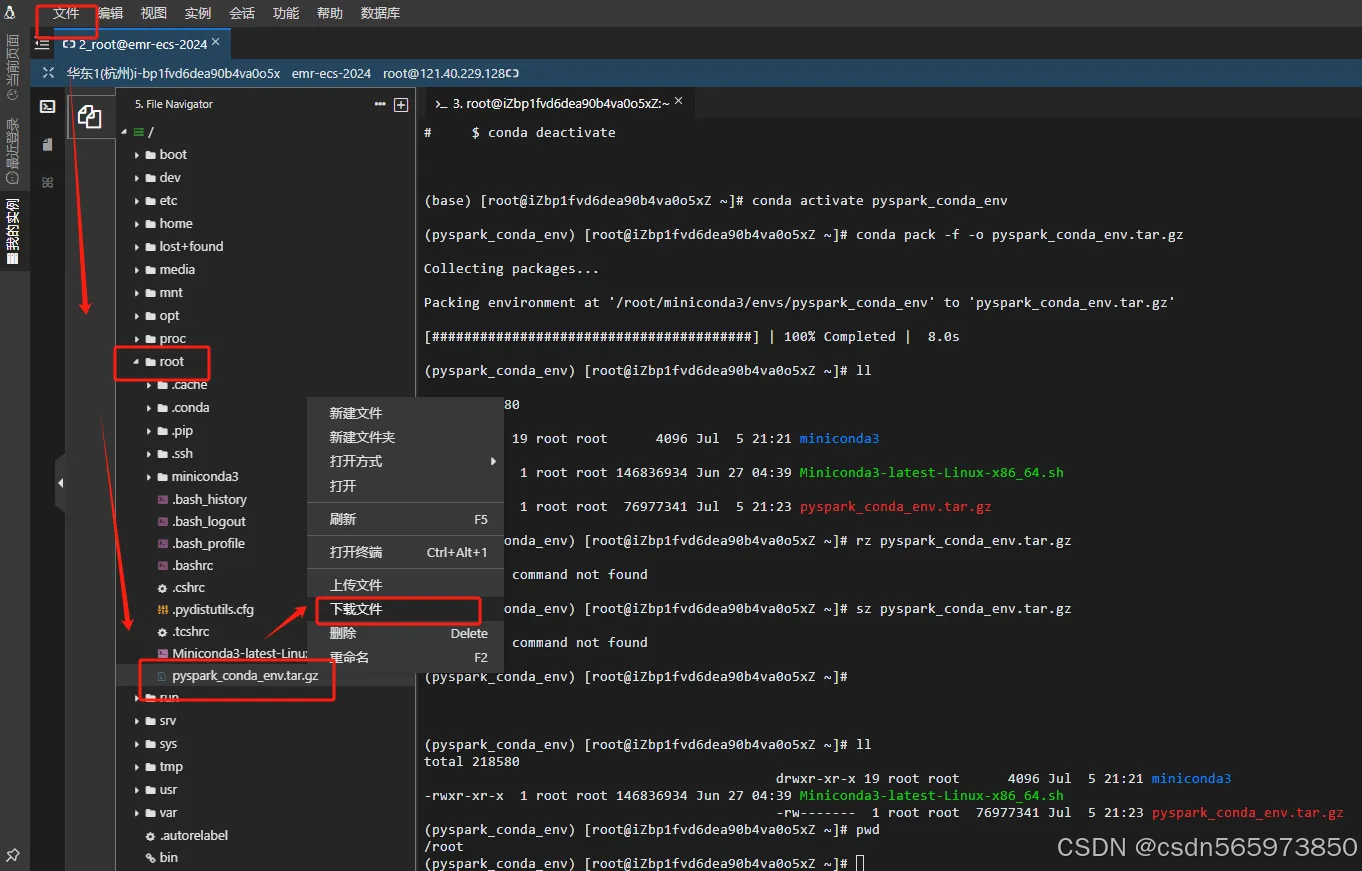Select 上传文件 in the context menu
1362x871 pixels.
pos(405,585)
